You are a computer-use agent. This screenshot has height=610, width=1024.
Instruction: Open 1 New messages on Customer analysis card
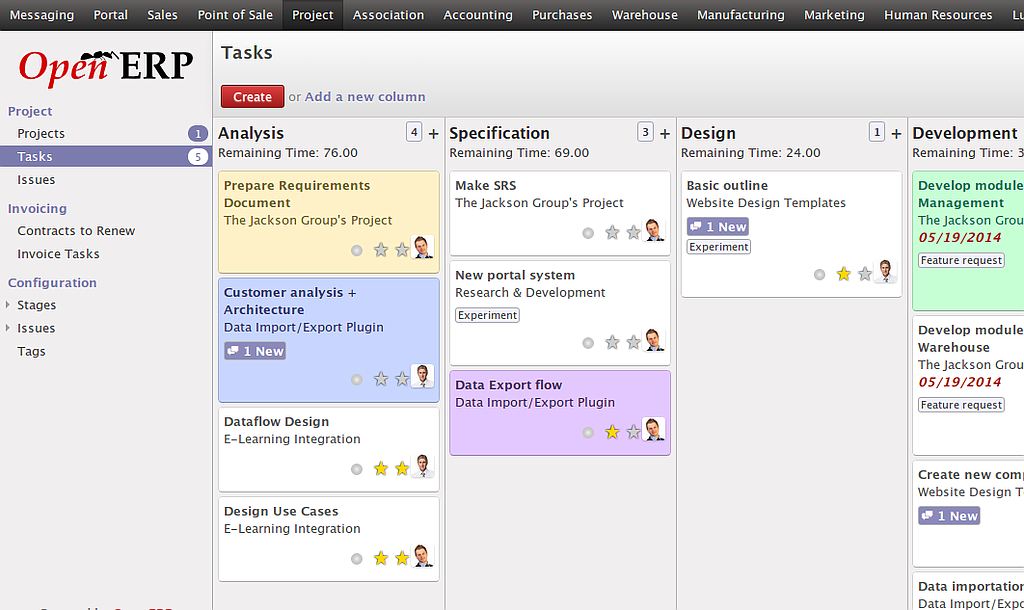tap(255, 351)
